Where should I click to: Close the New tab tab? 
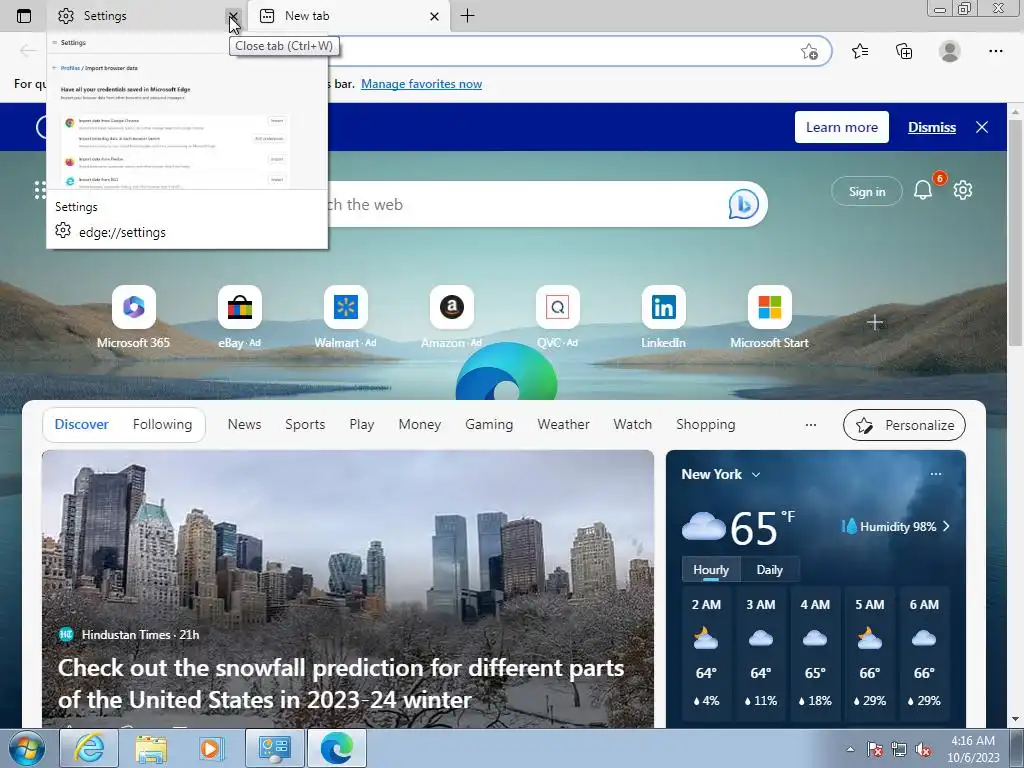tap(434, 16)
